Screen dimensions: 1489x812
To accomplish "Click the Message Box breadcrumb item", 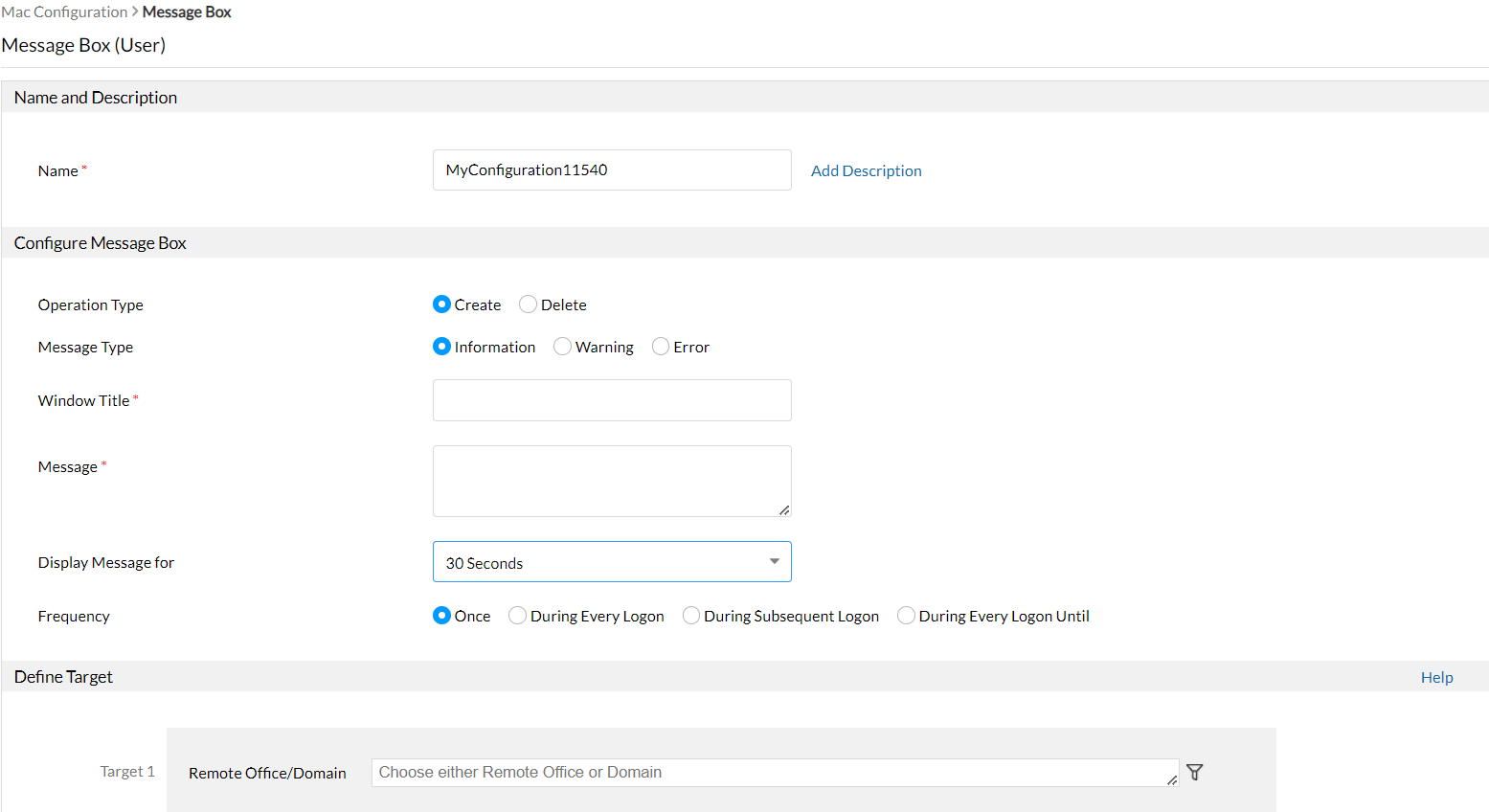I will pos(187,12).
